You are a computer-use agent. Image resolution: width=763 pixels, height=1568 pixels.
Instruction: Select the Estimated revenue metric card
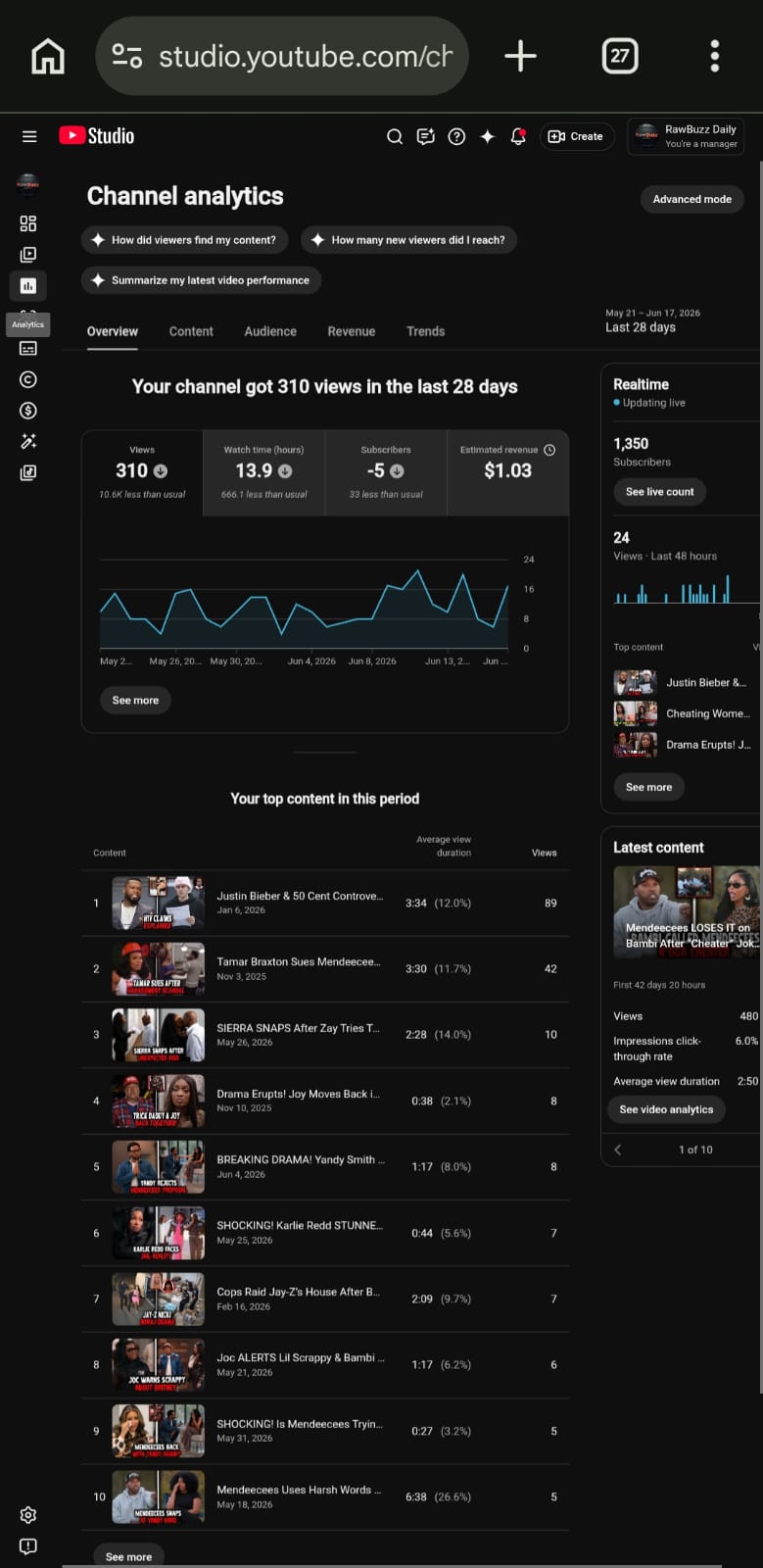pyautogui.click(x=507, y=472)
